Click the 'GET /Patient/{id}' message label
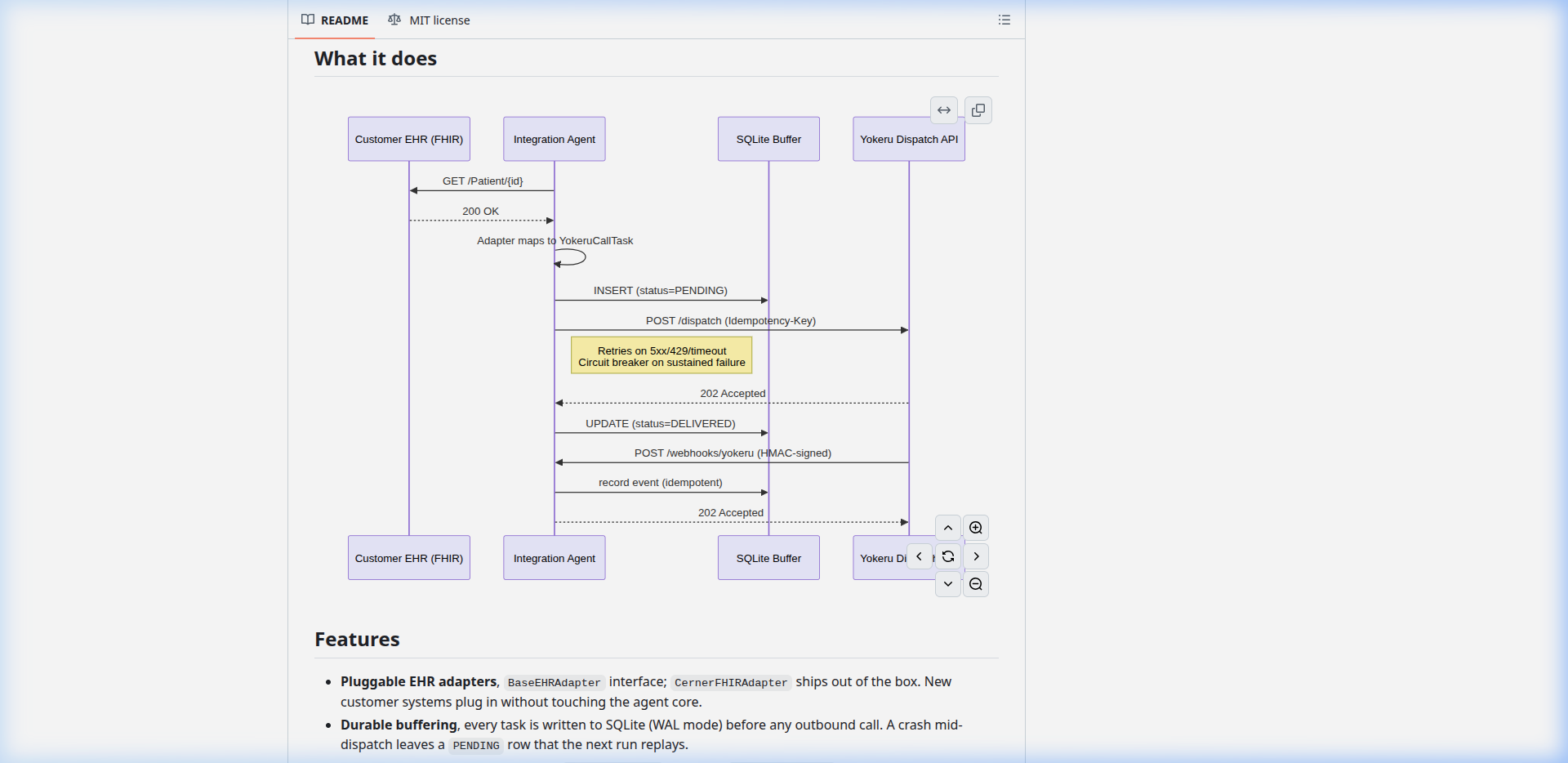Image resolution: width=1568 pixels, height=763 pixels. [x=483, y=181]
